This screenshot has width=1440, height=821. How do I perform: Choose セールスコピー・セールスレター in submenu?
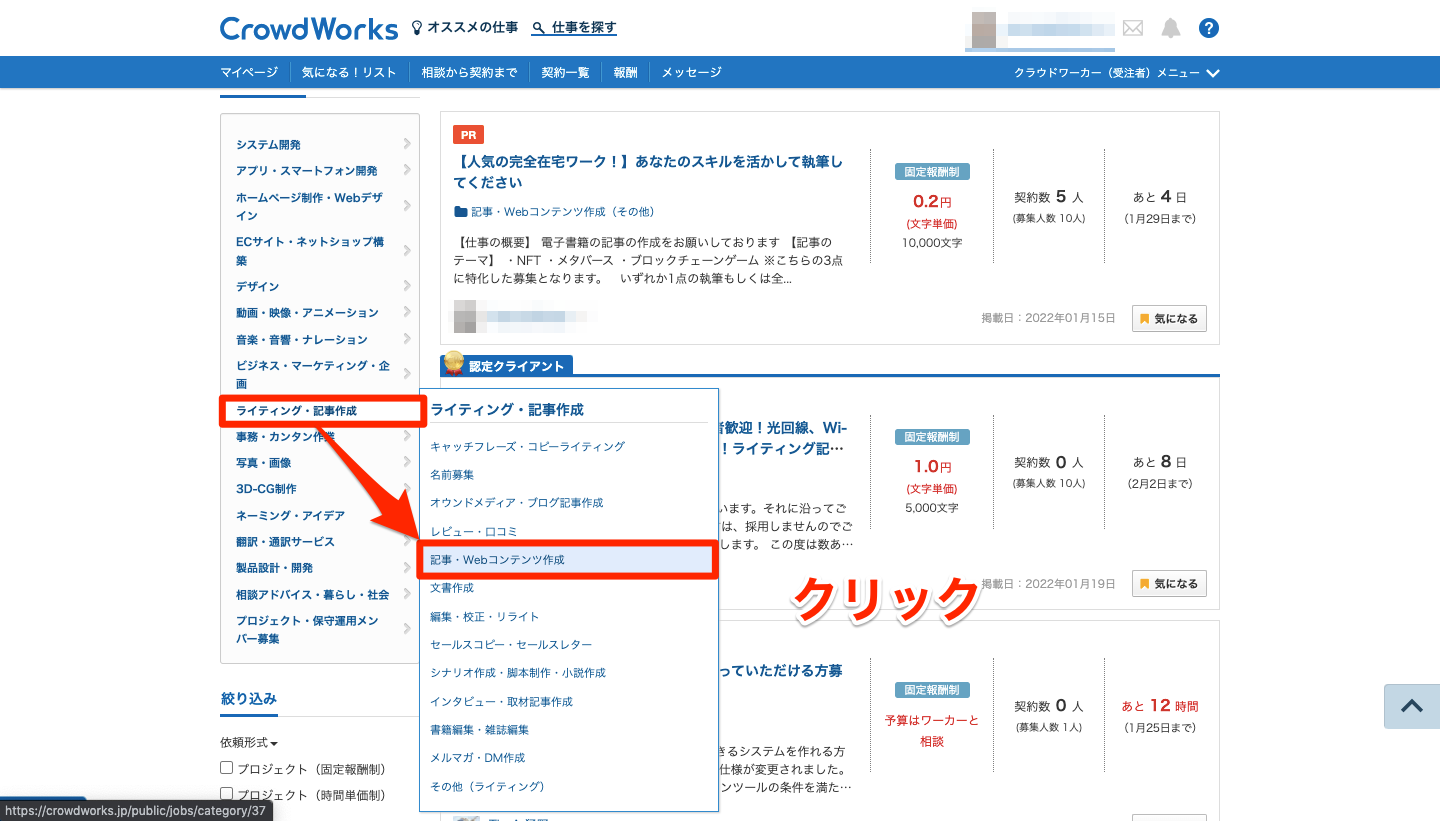tap(511, 644)
